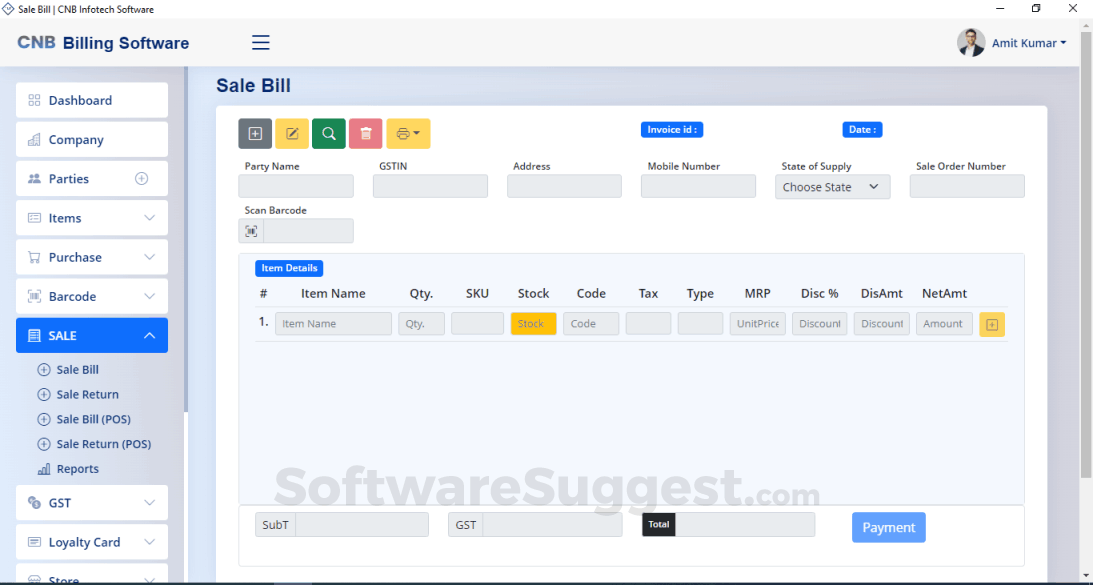Click the Code input in row 1

(591, 324)
